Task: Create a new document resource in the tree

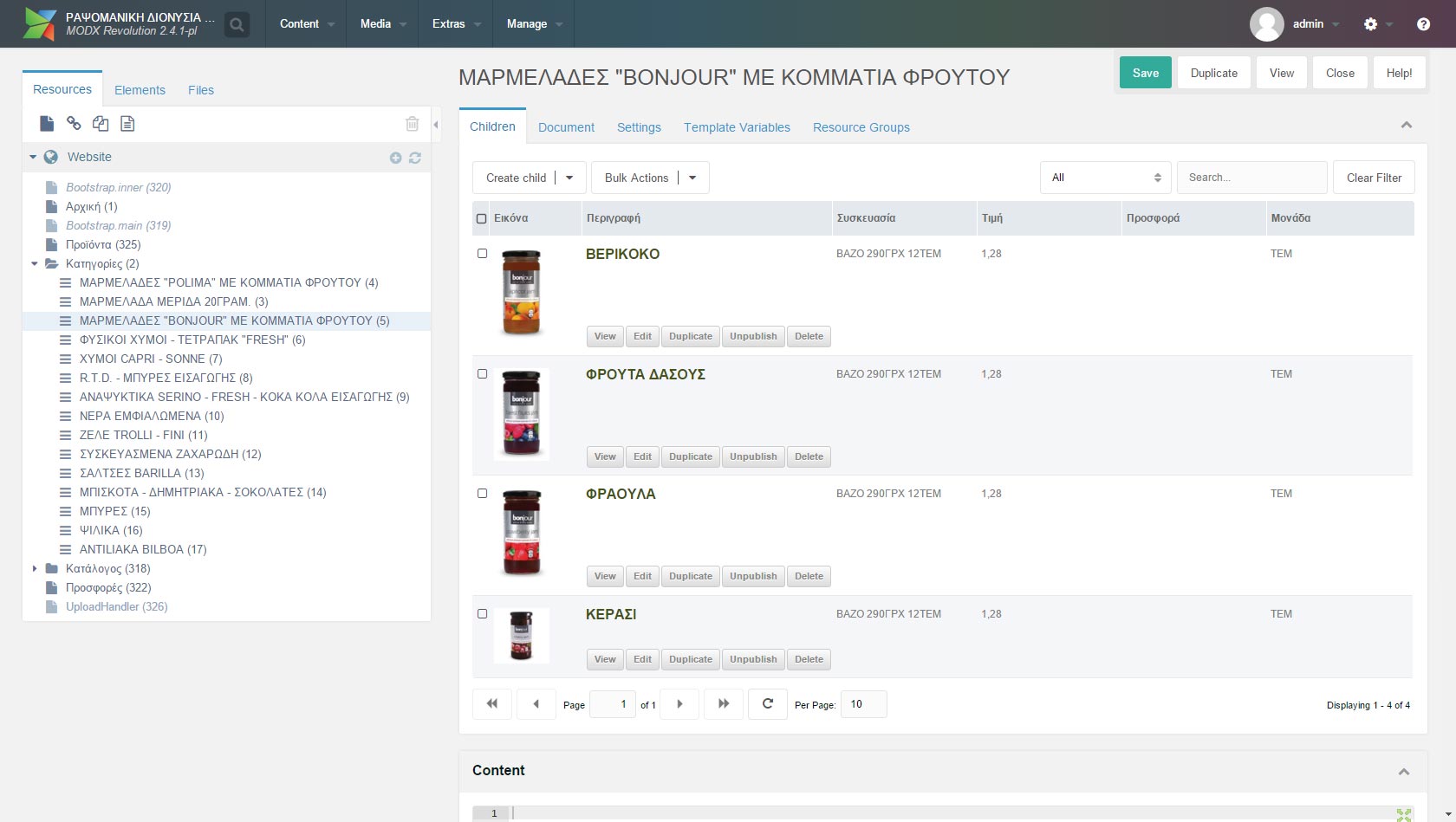Action: 47,124
